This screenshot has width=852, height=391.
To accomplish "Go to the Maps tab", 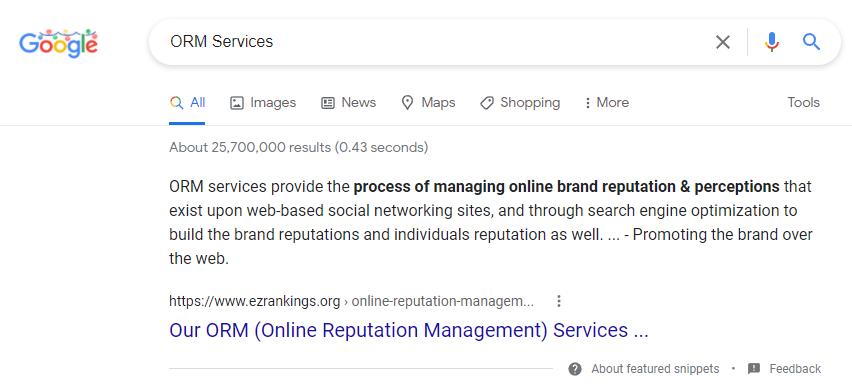I will tap(428, 103).
